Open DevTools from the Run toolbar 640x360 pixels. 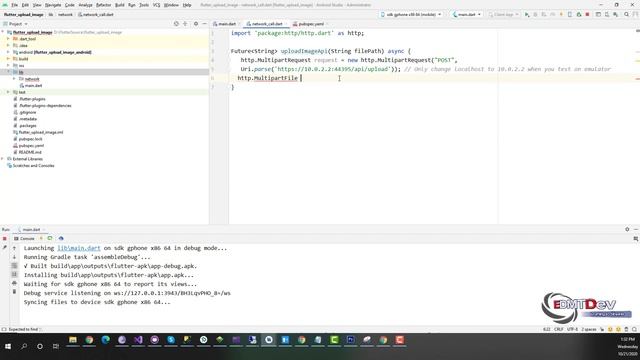[61, 238]
